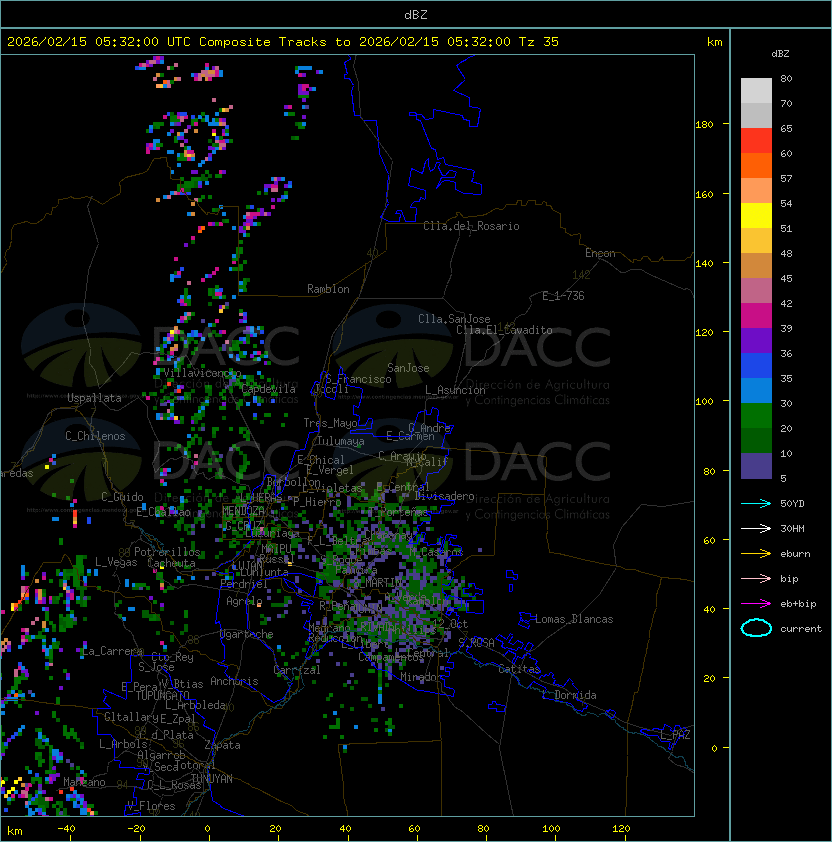Image resolution: width=832 pixels, height=842 pixels.
Task: Click the '57' value in dBZ legend
Action: tap(786, 178)
